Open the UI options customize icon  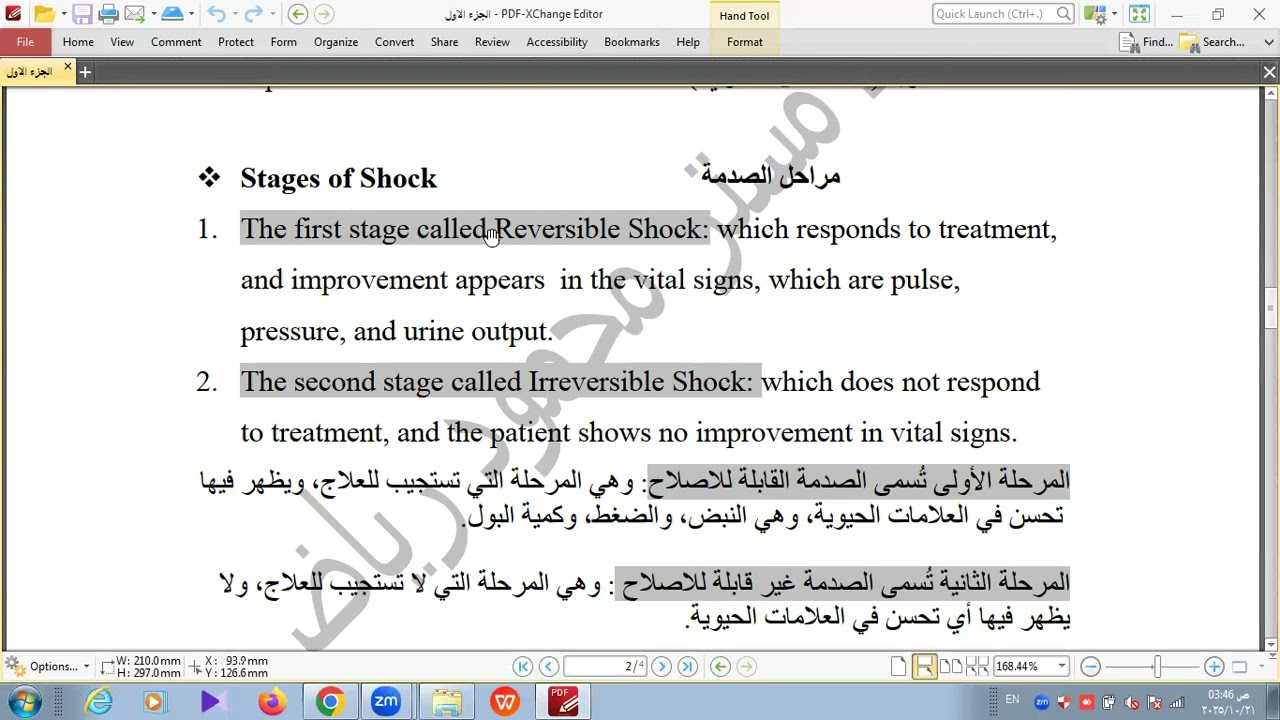[x=1096, y=14]
